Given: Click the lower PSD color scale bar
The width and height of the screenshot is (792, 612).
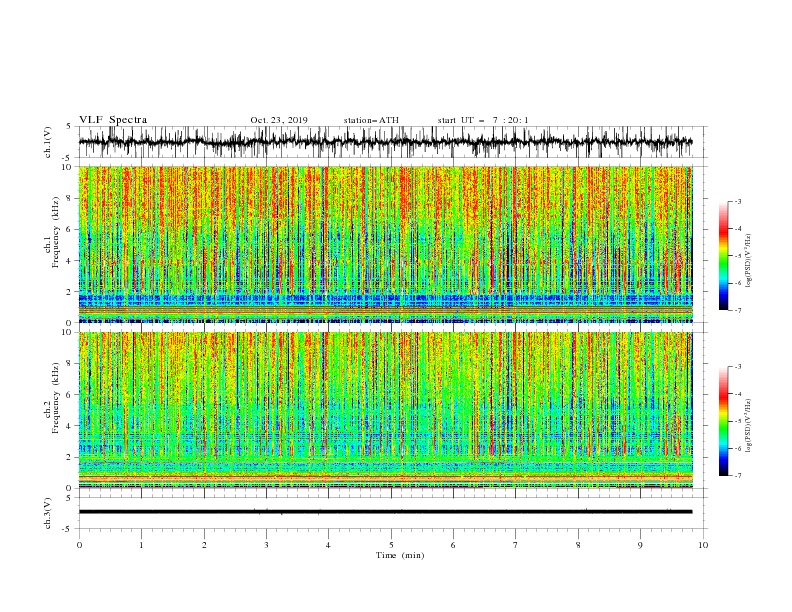Looking at the screenshot, I should (x=723, y=421).
